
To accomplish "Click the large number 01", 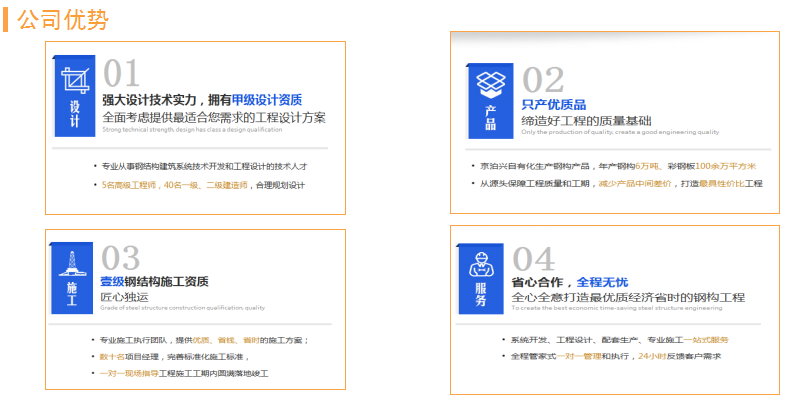I will [x=122, y=74].
